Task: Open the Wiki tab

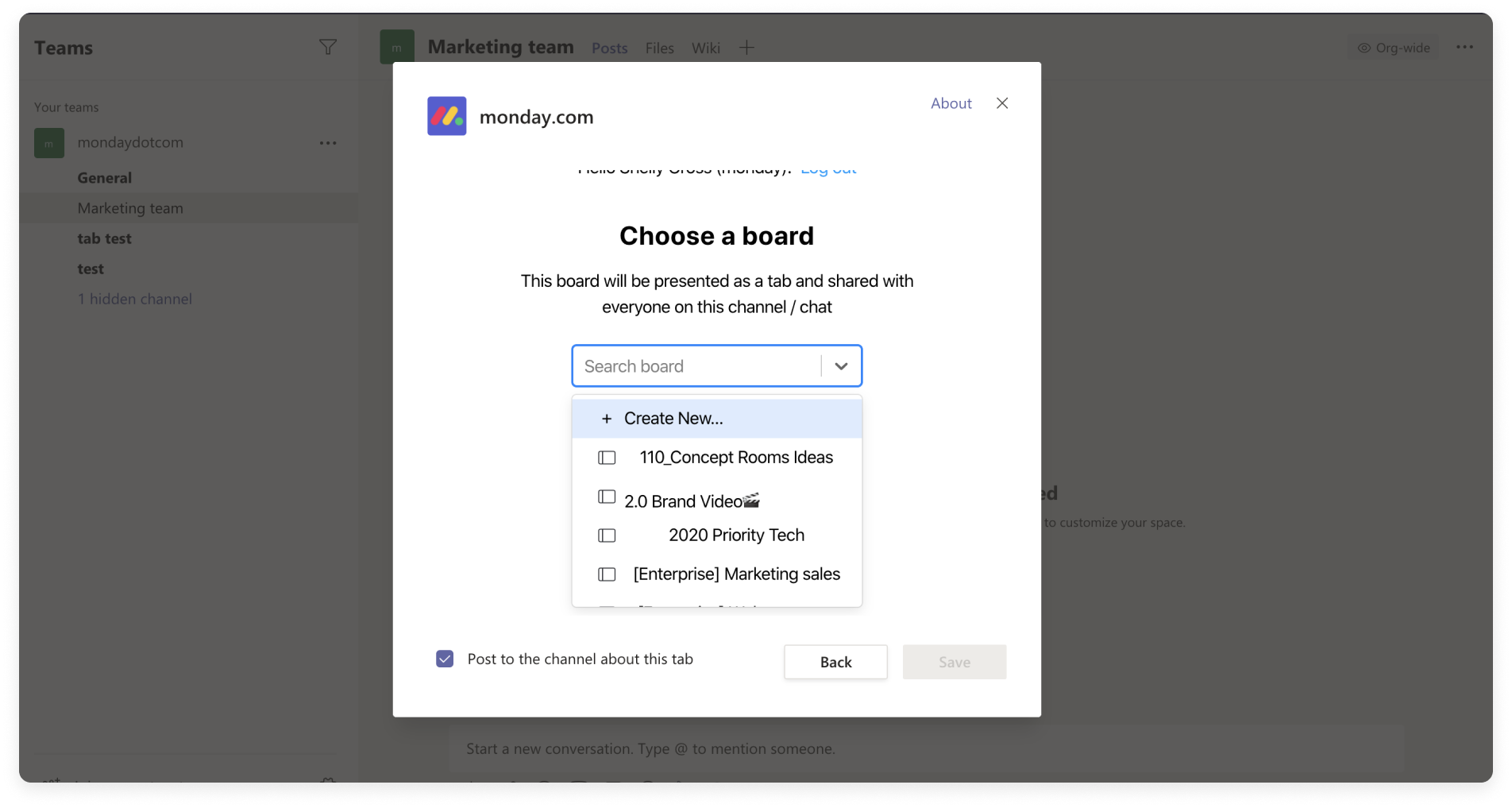Action: click(705, 48)
